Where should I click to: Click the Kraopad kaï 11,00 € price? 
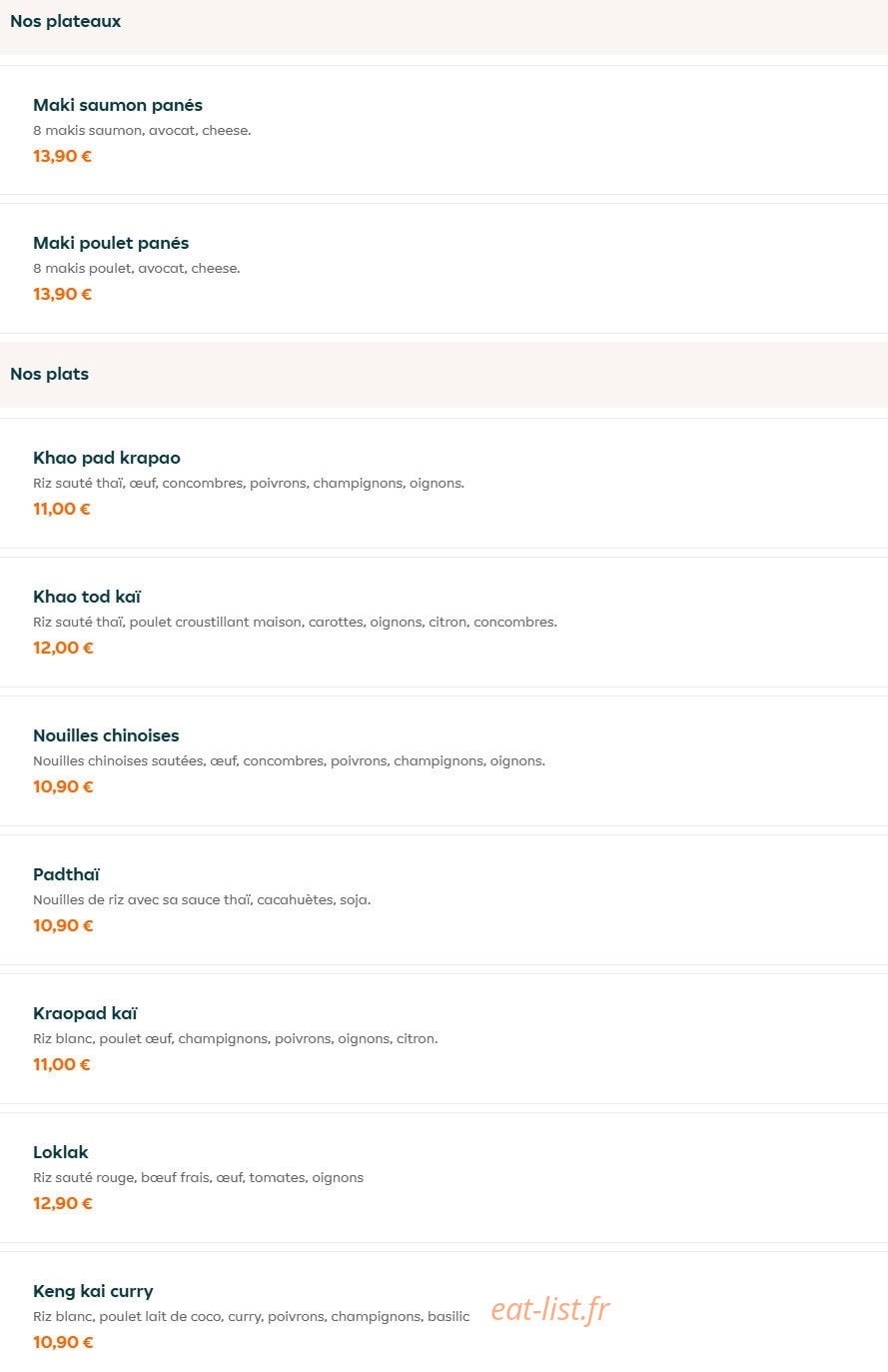click(62, 1064)
